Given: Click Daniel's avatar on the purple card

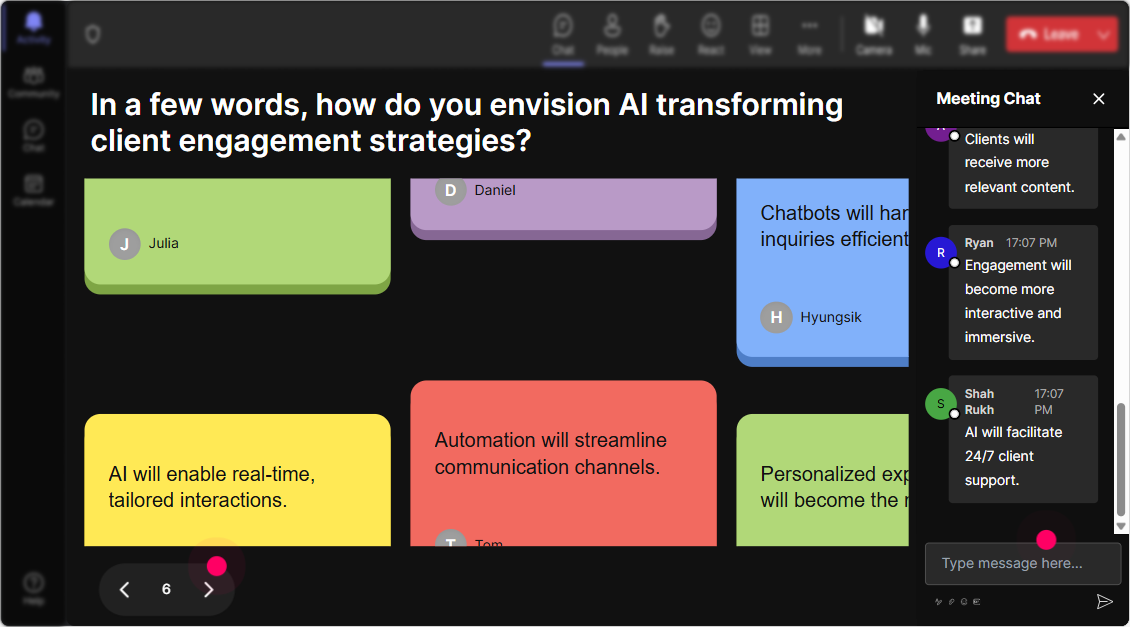Looking at the screenshot, I should pyautogui.click(x=450, y=190).
